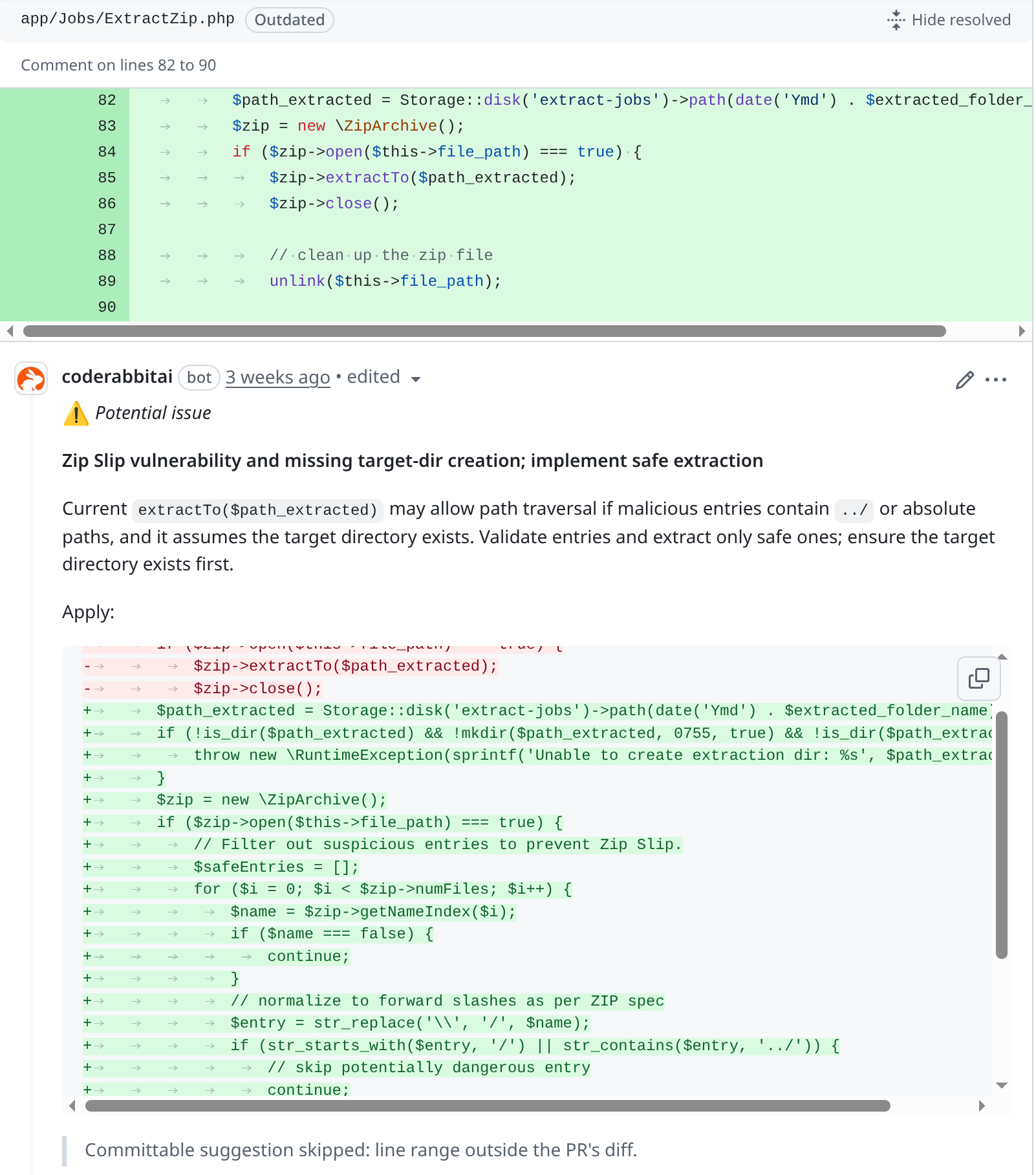1036x1175 pixels.
Task: Select line number 85 in diff
Action: tap(107, 178)
